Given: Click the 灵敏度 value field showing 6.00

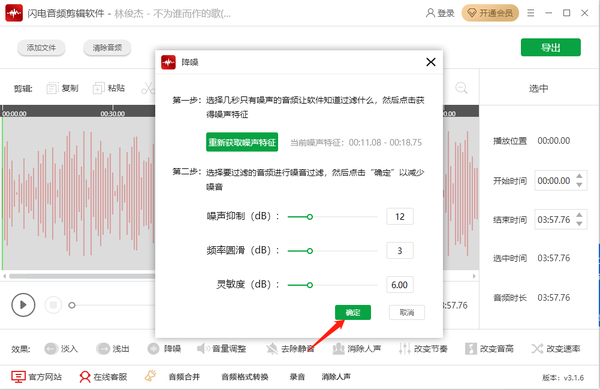Looking at the screenshot, I should point(400,285).
